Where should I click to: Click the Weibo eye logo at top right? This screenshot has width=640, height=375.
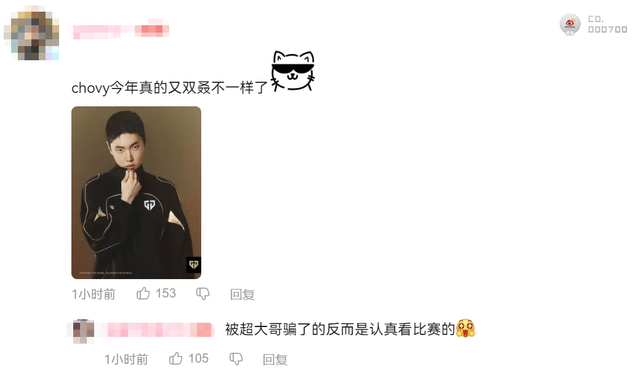coord(570,24)
